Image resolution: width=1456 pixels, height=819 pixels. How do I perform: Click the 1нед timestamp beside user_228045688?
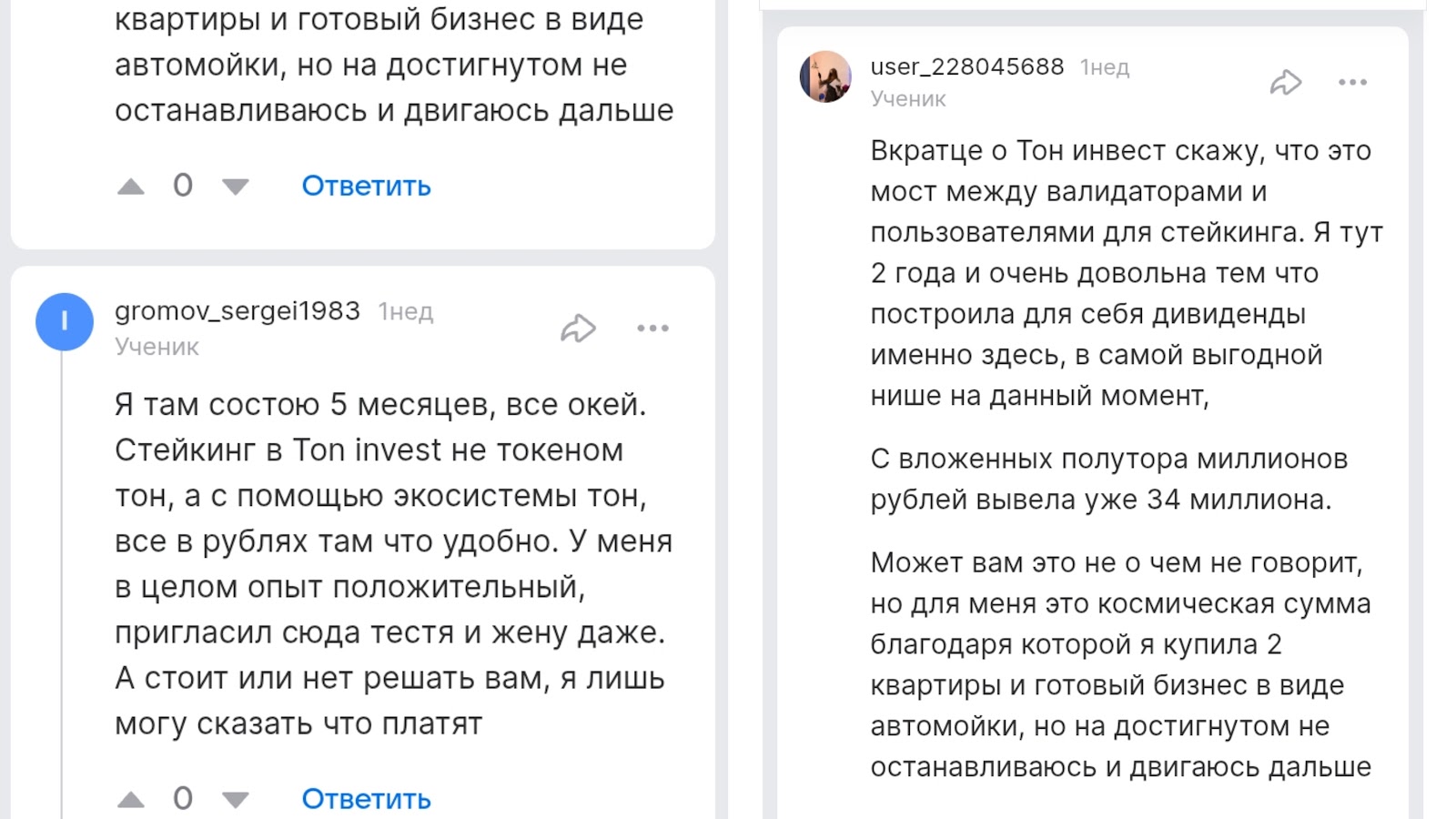[1105, 67]
